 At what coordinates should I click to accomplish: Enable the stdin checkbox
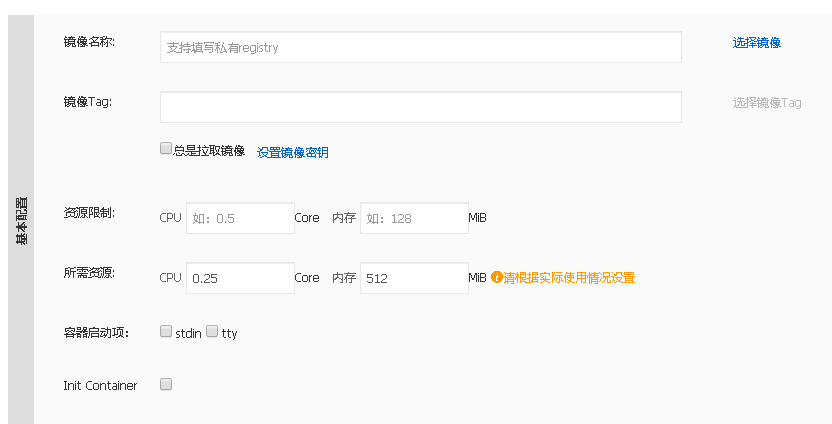click(166, 332)
